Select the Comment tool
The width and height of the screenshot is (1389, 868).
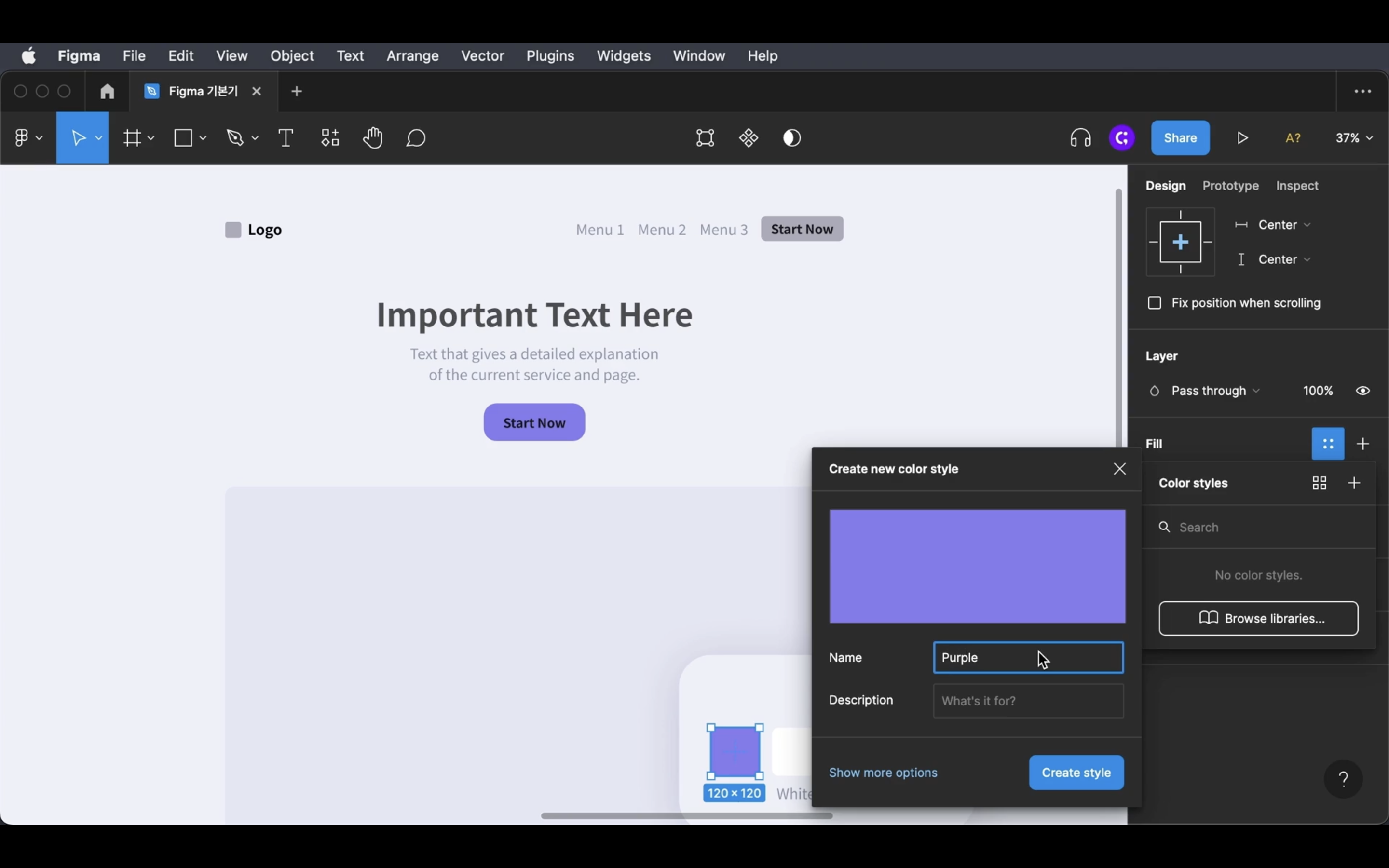(416, 138)
